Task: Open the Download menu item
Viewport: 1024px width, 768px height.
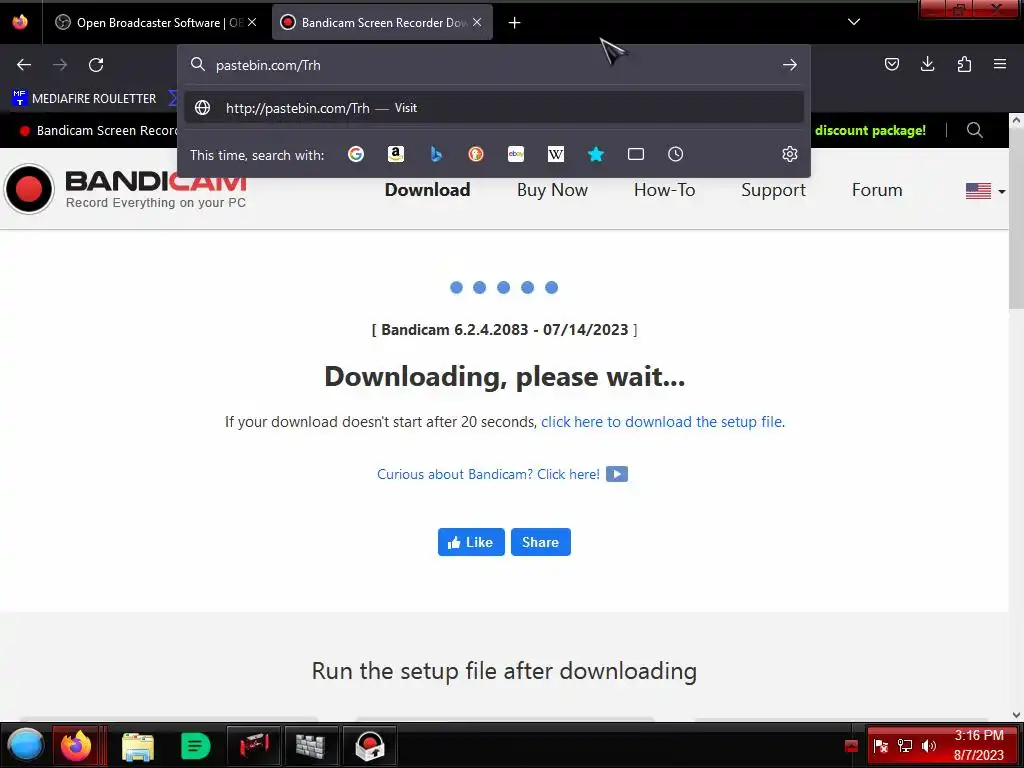Action: (x=427, y=190)
